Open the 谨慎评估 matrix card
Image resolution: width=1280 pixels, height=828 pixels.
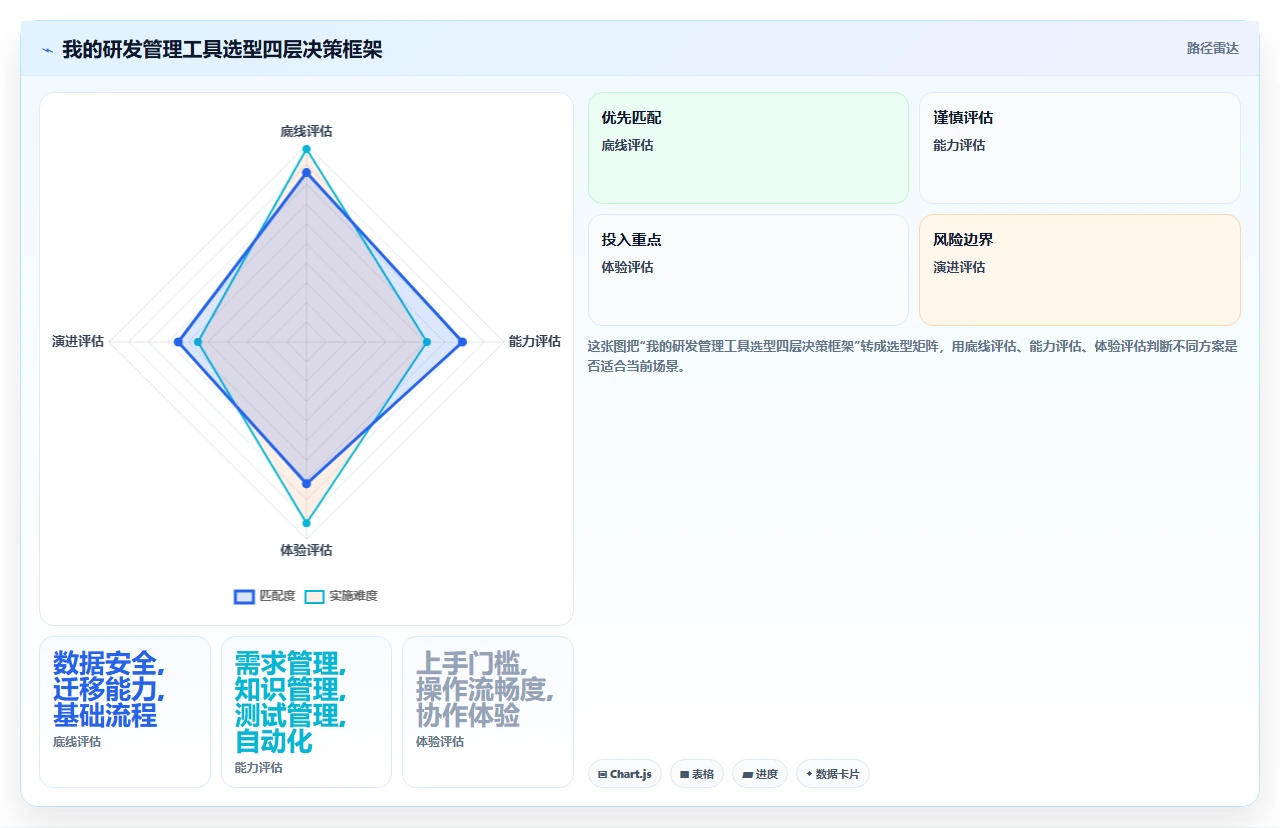tap(1080, 148)
